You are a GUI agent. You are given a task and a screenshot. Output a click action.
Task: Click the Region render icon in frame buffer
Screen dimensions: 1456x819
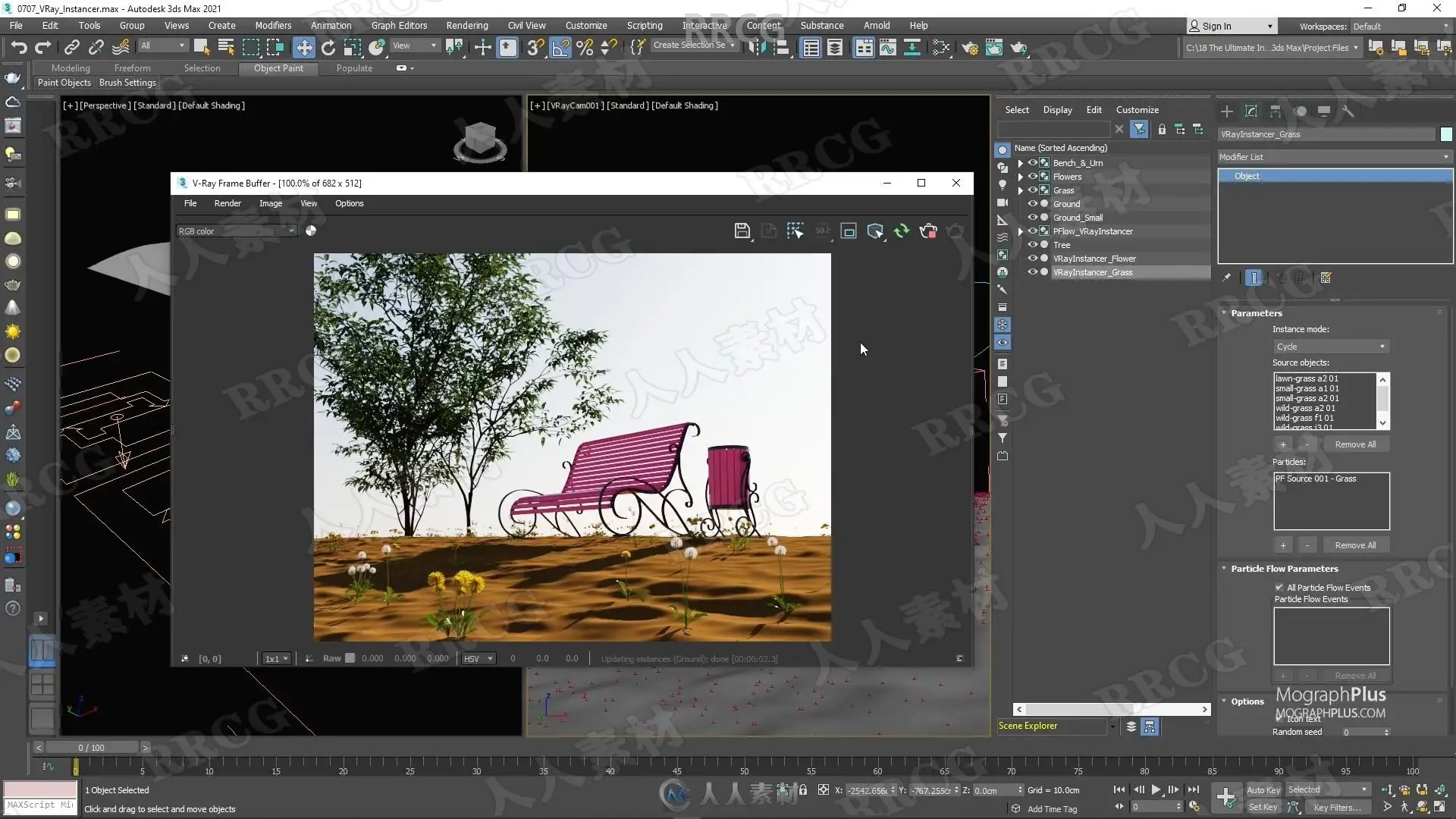tap(849, 231)
